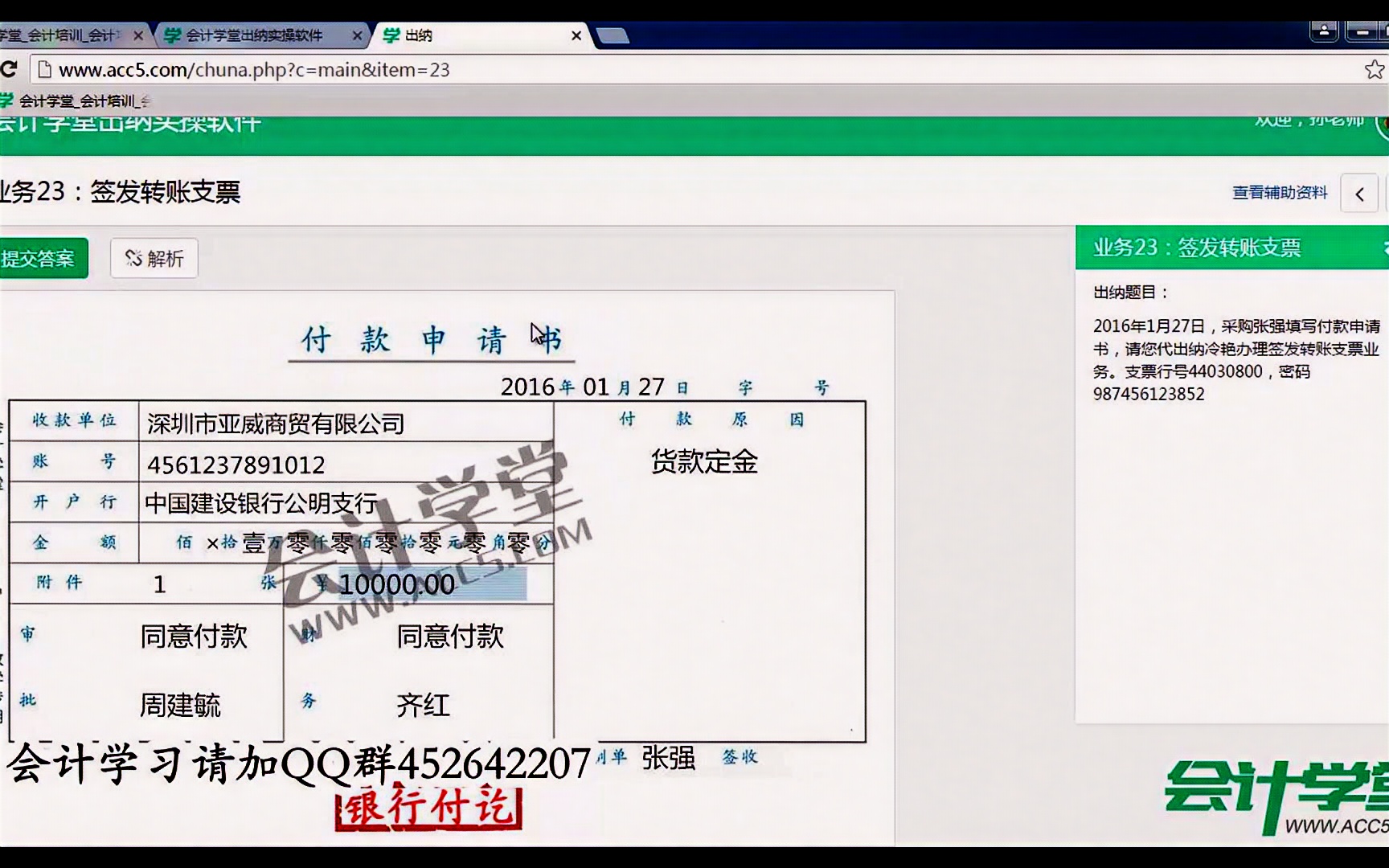The height and width of the screenshot is (868, 1389).
Task: Click approver name 周建毓
Action: (180, 705)
